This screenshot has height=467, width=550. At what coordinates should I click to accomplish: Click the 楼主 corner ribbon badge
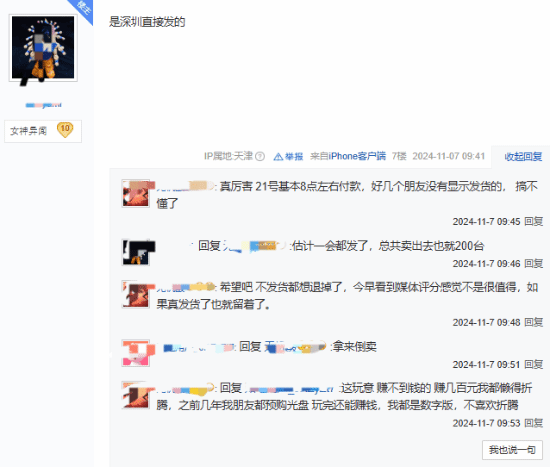click(x=82, y=10)
